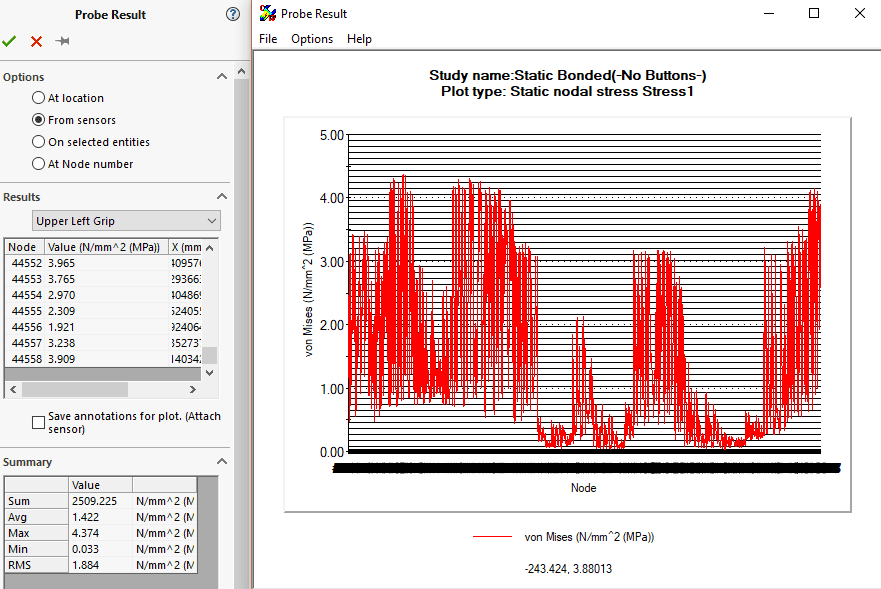Screen dimensions: 881x589
Task: Select node 44557 row in results
Action: point(103,343)
